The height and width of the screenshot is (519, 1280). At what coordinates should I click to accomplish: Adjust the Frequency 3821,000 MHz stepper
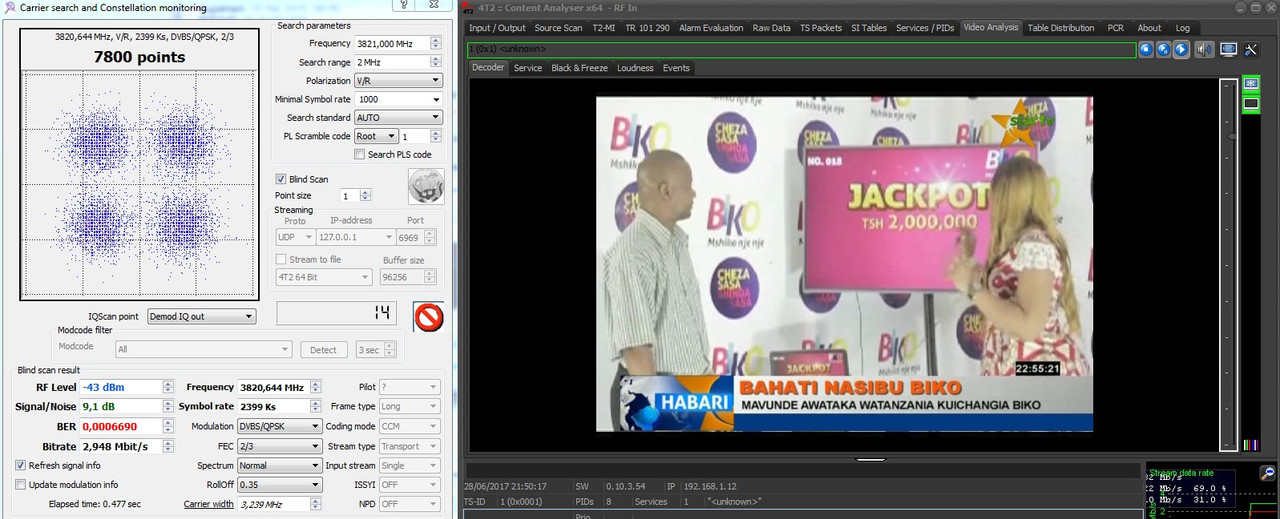pyautogui.click(x=435, y=43)
